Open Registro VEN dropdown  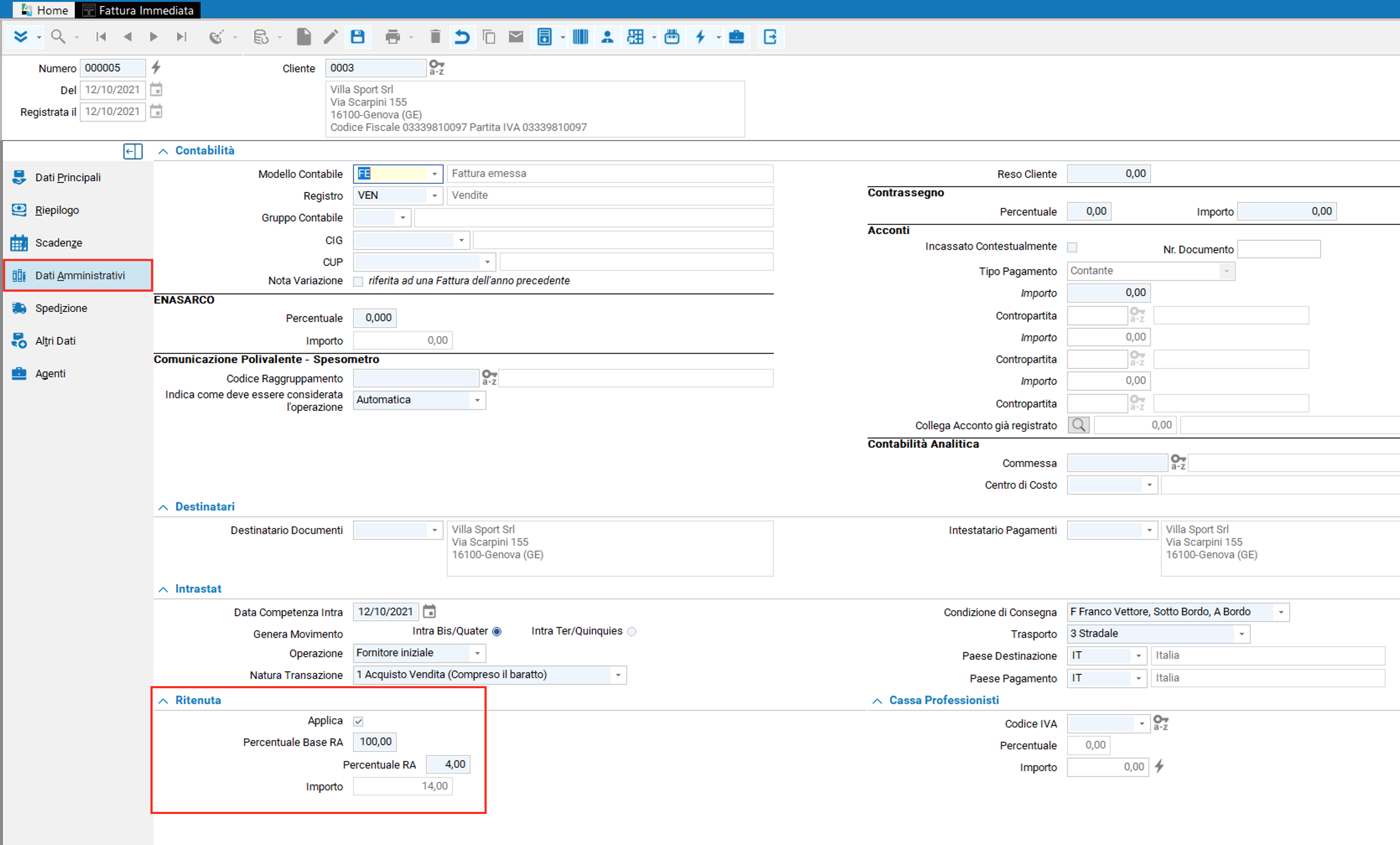[435, 195]
